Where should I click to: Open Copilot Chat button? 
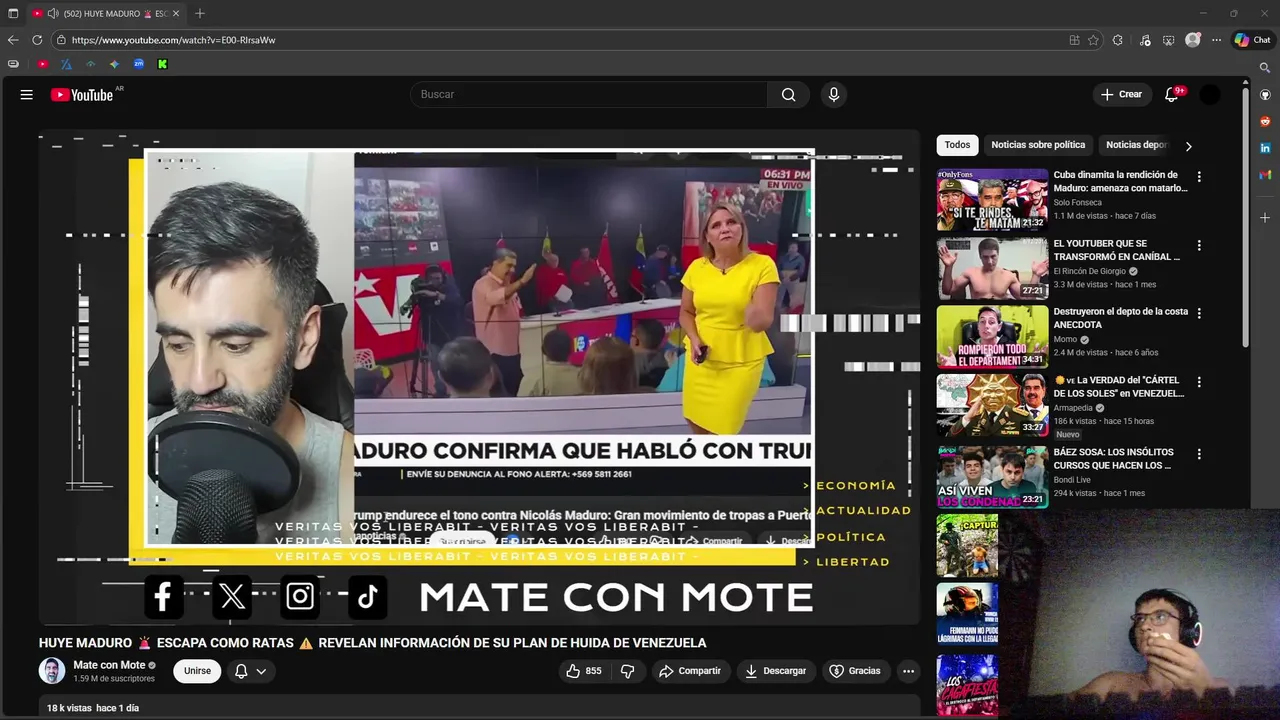[x=1252, y=40]
